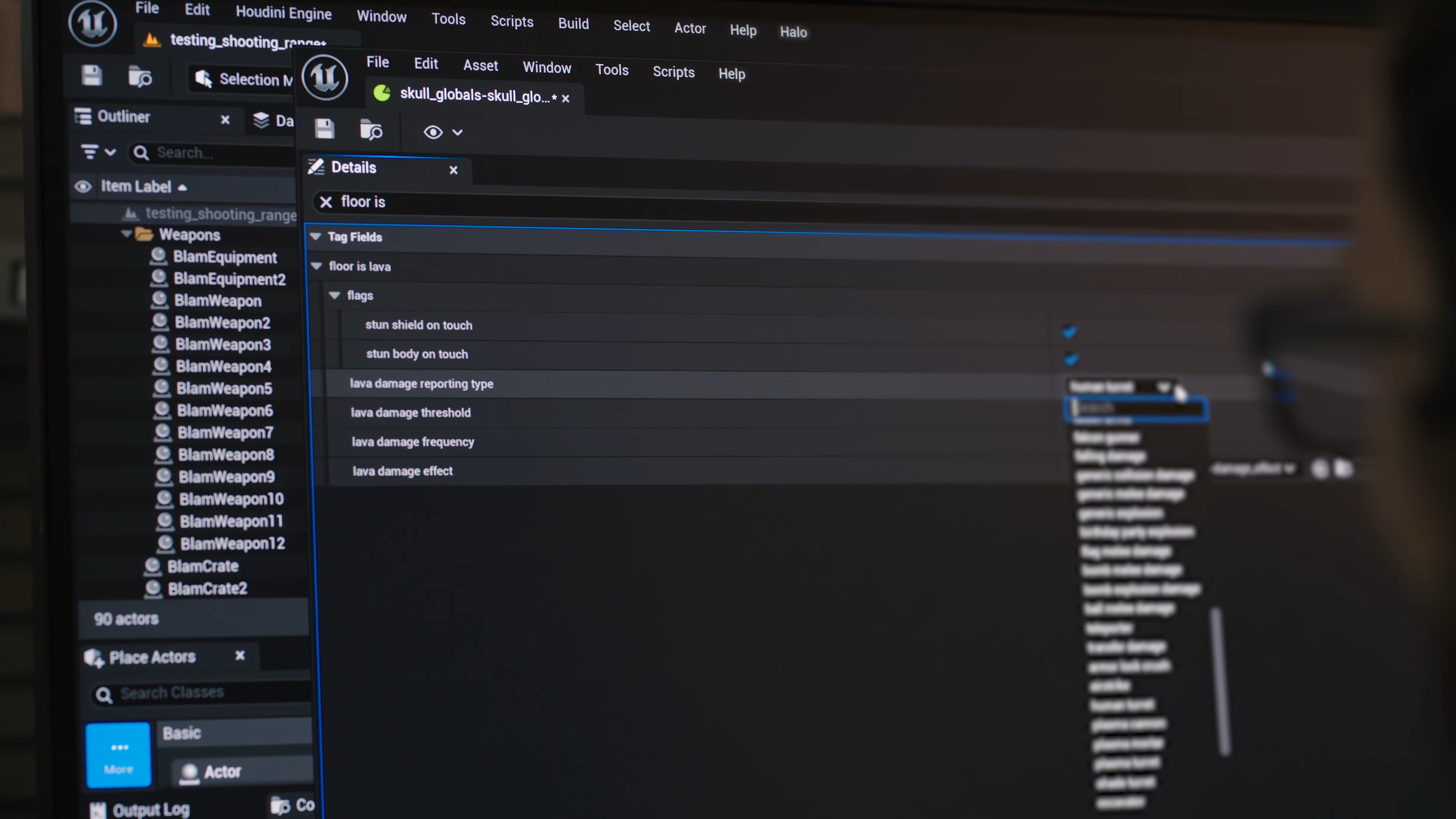The image size is (1456, 819).
Task: Click the save icon in the main level toolbar
Action: pos(91,75)
